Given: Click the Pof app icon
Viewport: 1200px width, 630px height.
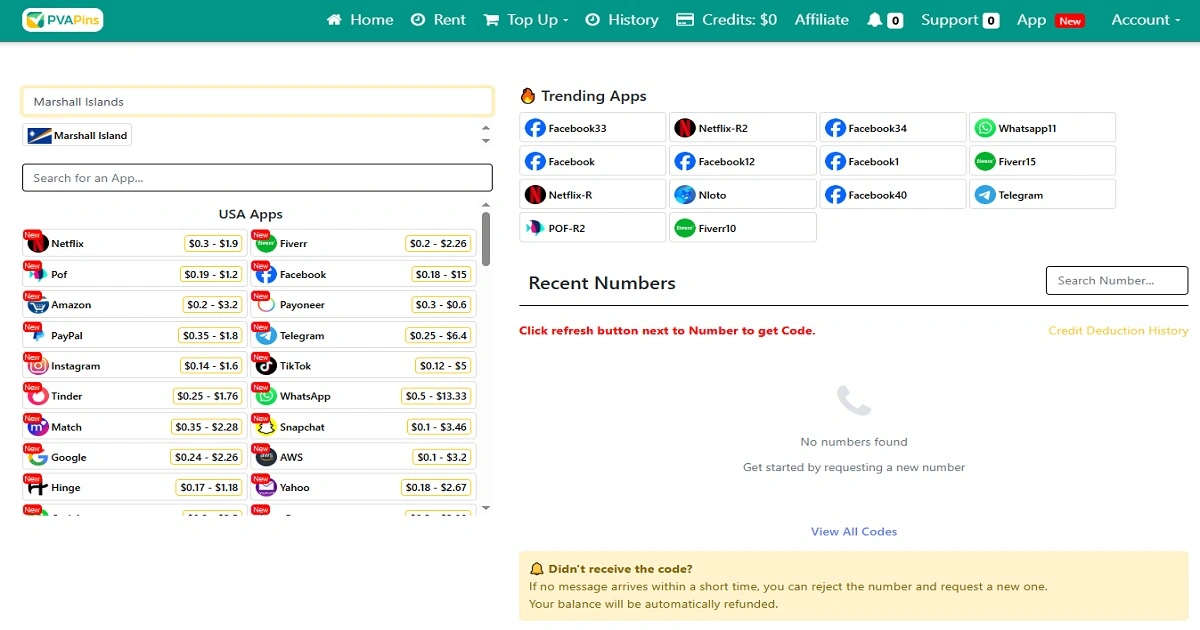Looking at the screenshot, I should point(38,274).
